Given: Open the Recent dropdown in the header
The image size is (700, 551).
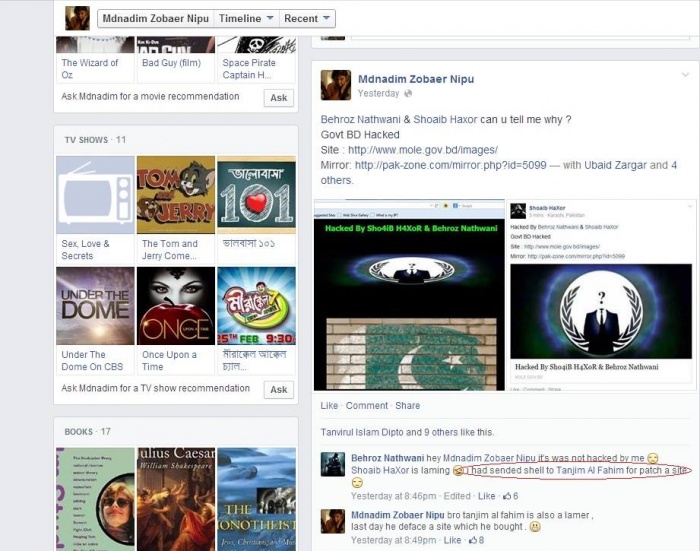Looking at the screenshot, I should point(307,19).
